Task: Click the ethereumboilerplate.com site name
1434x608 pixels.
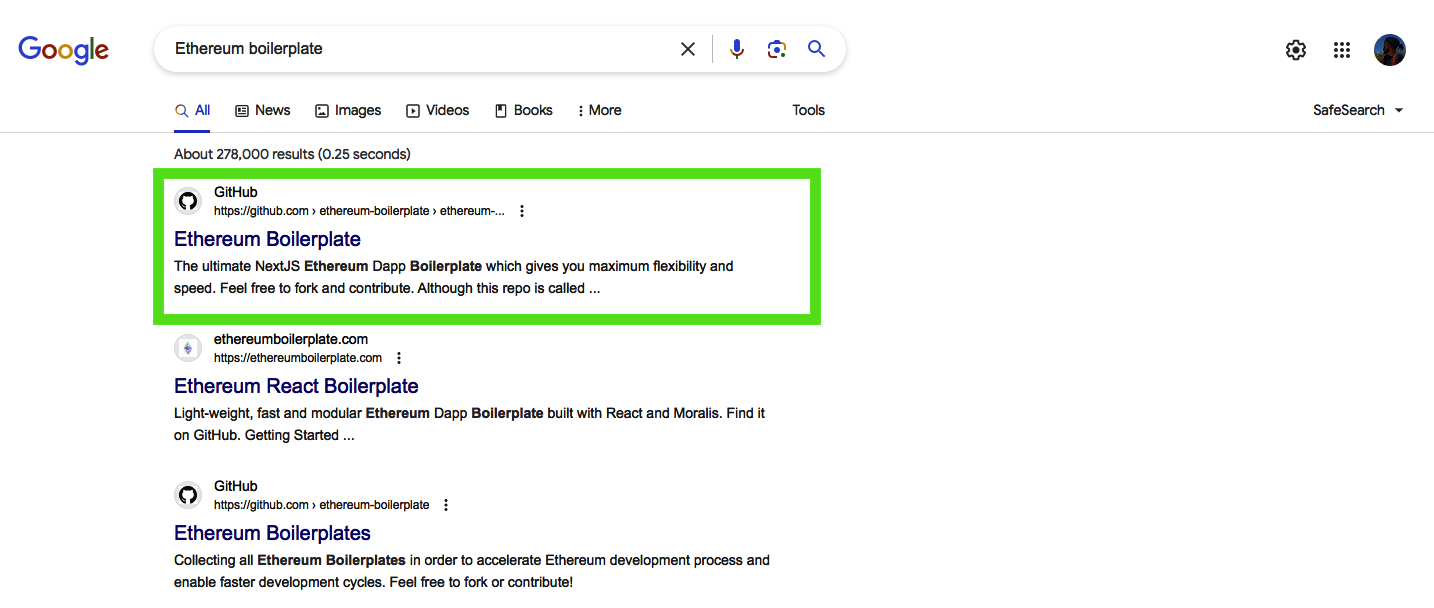Action: [291, 339]
